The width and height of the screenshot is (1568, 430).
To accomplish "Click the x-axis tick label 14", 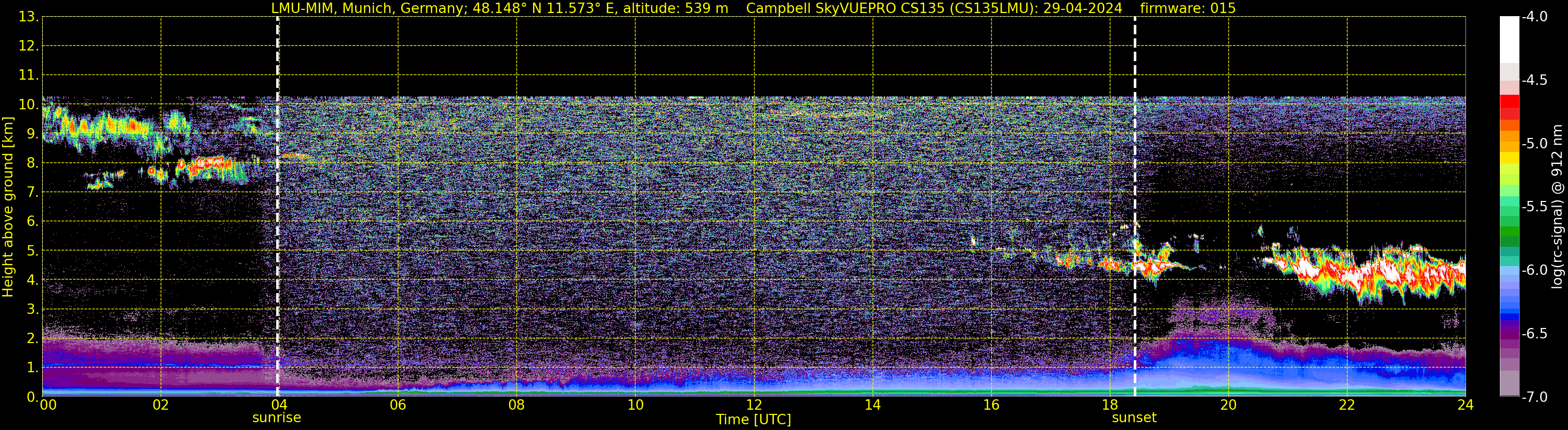I will pos(873,405).
